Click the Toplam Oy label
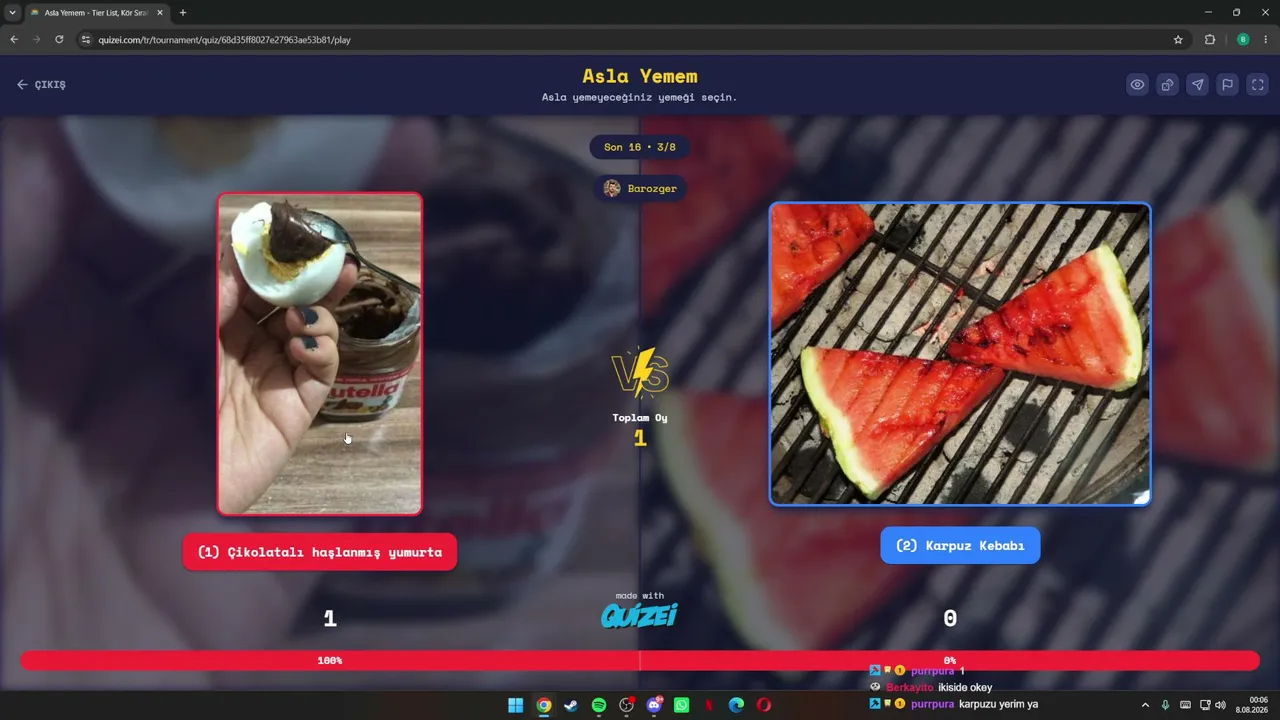This screenshot has width=1280, height=720. [x=640, y=418]
